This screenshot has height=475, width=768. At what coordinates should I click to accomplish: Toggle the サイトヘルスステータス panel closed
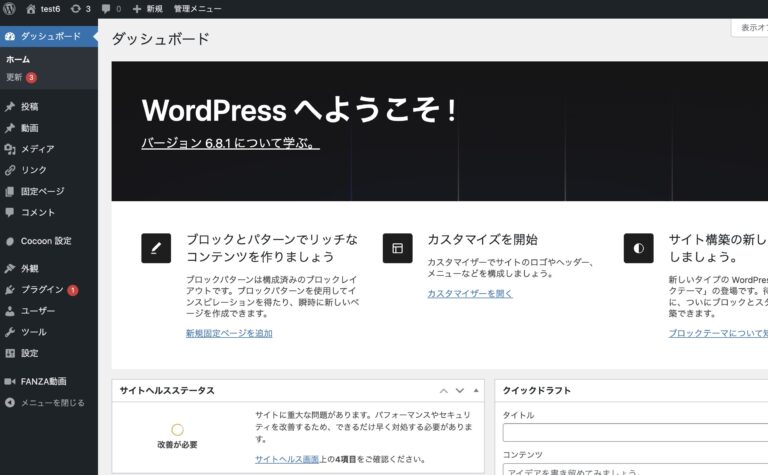477,391
